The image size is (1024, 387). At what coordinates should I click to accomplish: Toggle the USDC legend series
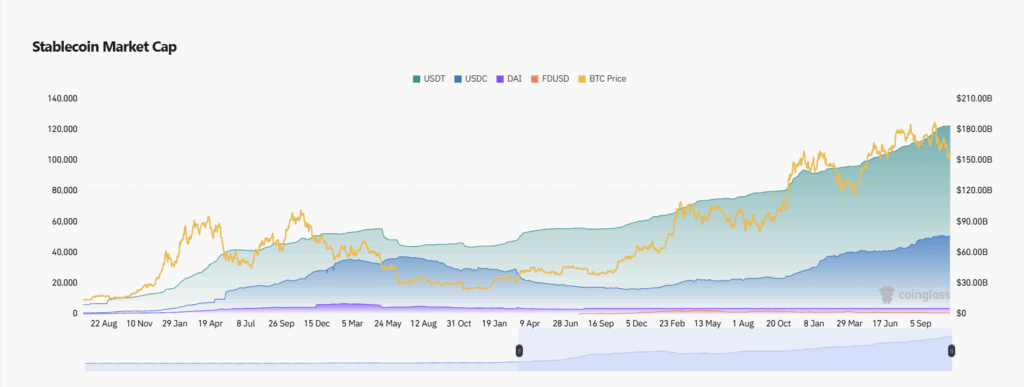pyautogui.click(x=470, y=79)
